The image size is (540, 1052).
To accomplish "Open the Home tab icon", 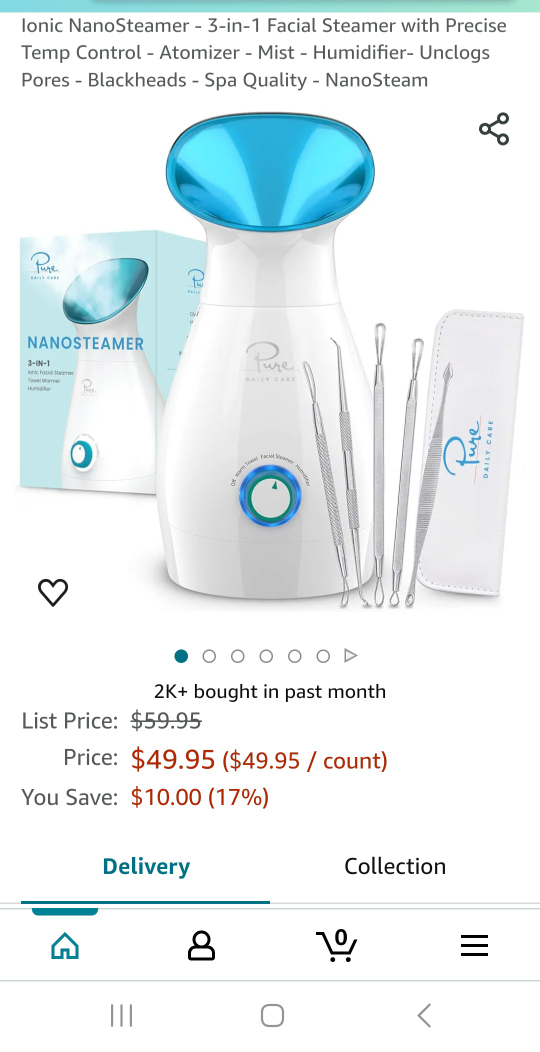I will pyautogui.click(x=65, y=946).
